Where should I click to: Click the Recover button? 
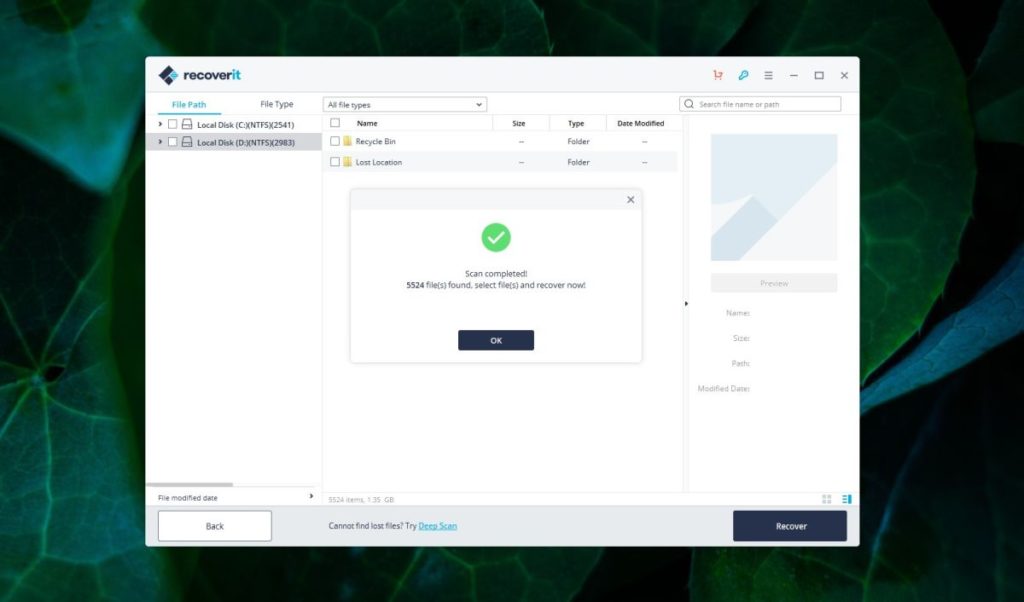[x=789, y=524]
